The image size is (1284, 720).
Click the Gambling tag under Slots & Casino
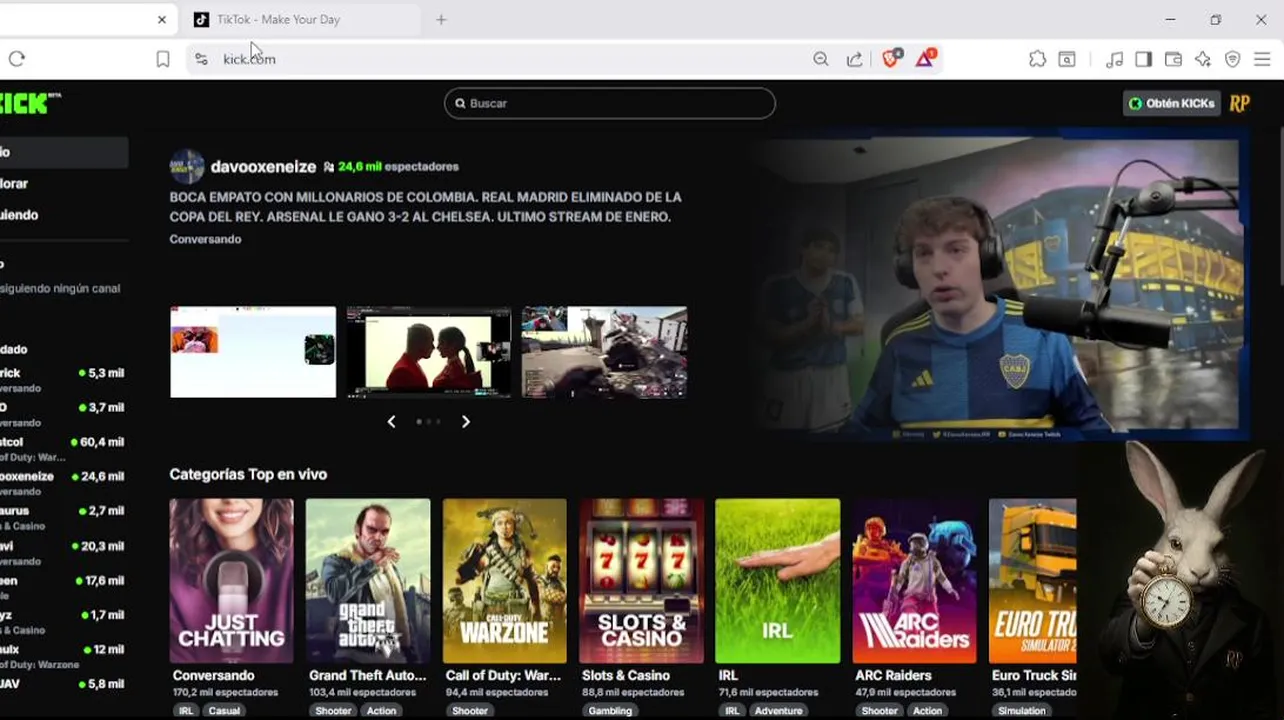pos(610,711)
